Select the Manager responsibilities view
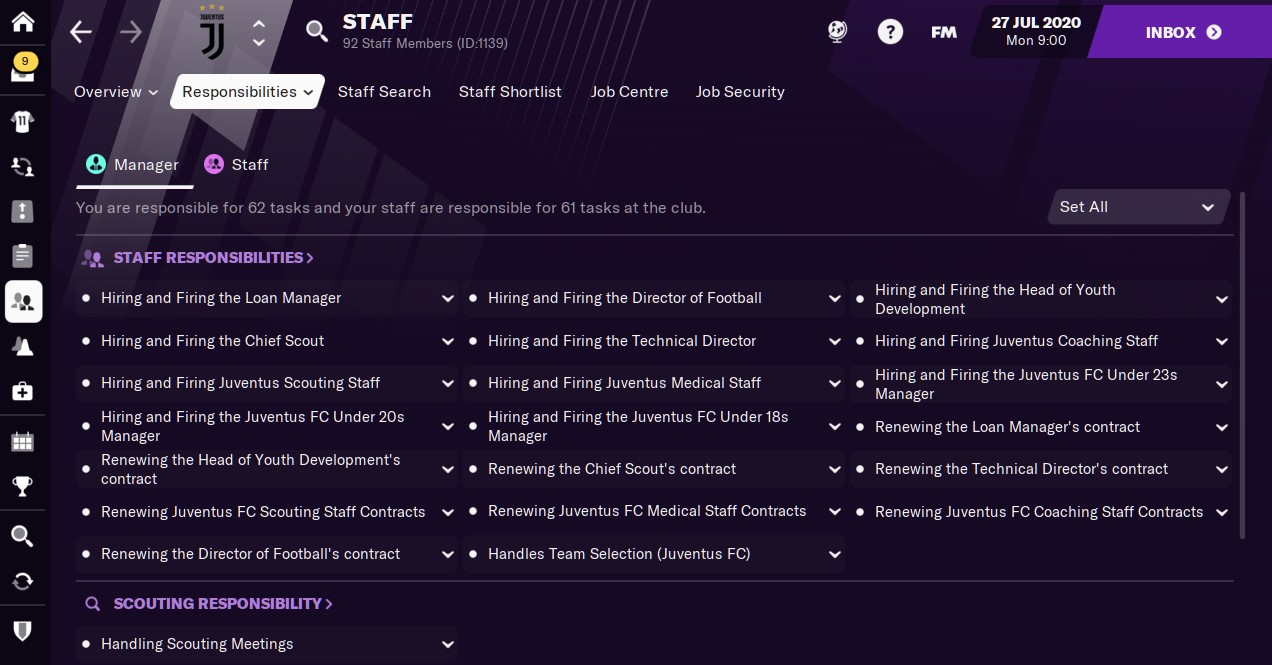The height and width of the screenshot is (665, 1272). (x=133, y=165)
